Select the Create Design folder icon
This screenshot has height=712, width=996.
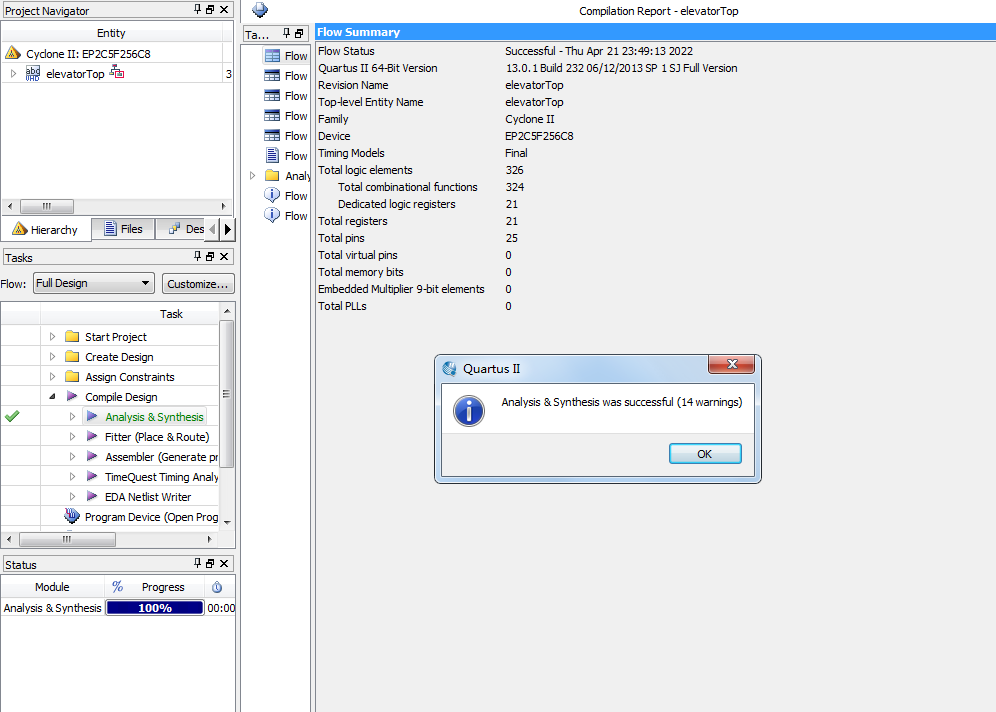pos(72,356)
